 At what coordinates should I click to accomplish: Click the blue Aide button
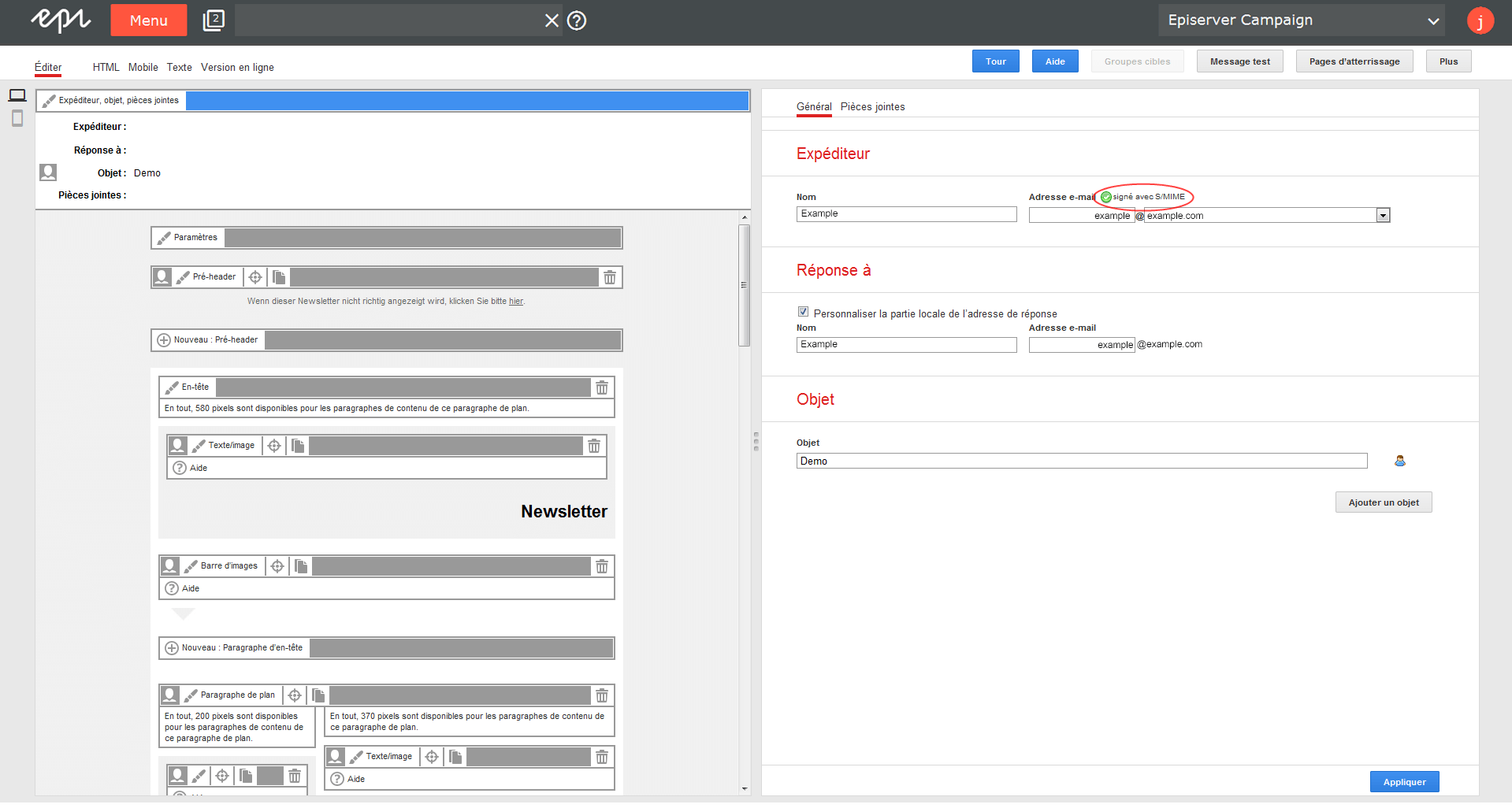1055,61
